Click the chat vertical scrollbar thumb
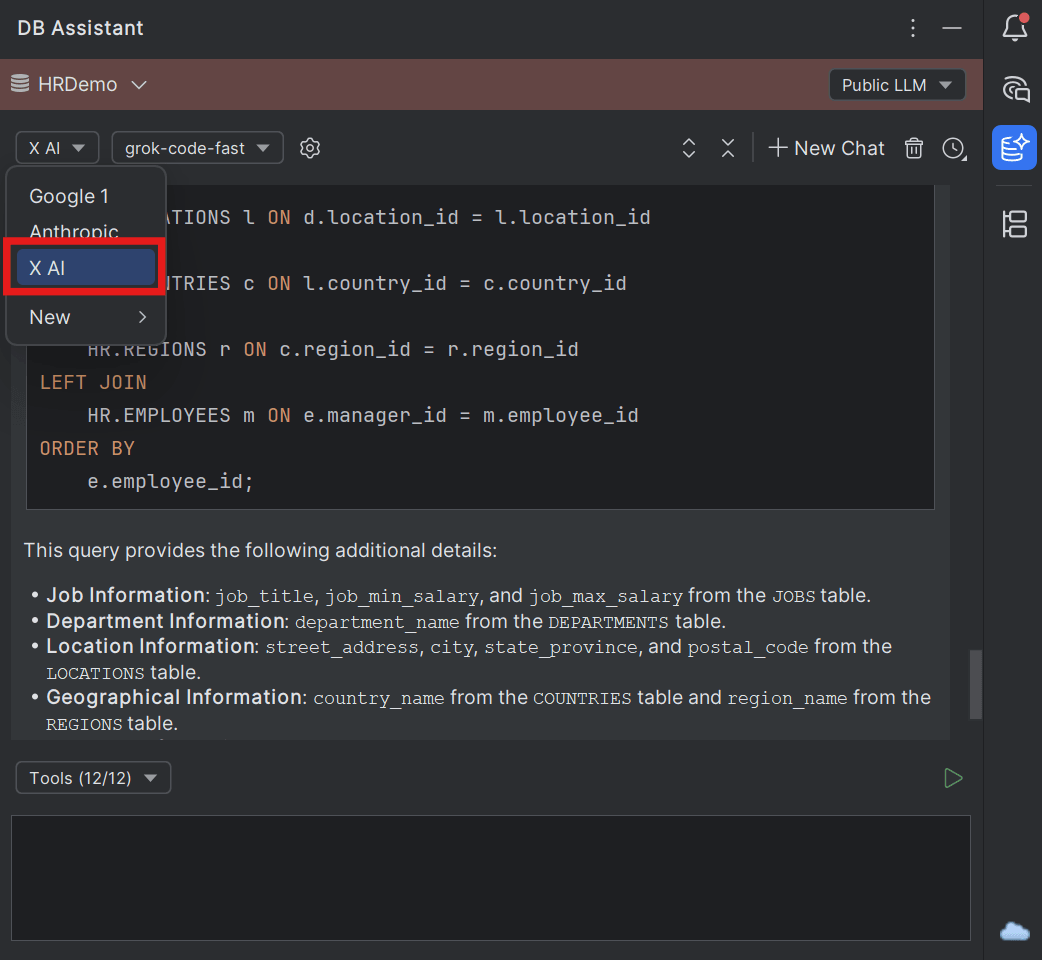Image resolution: width=1042 pixels, height=960 pixels. pos(976,684)
